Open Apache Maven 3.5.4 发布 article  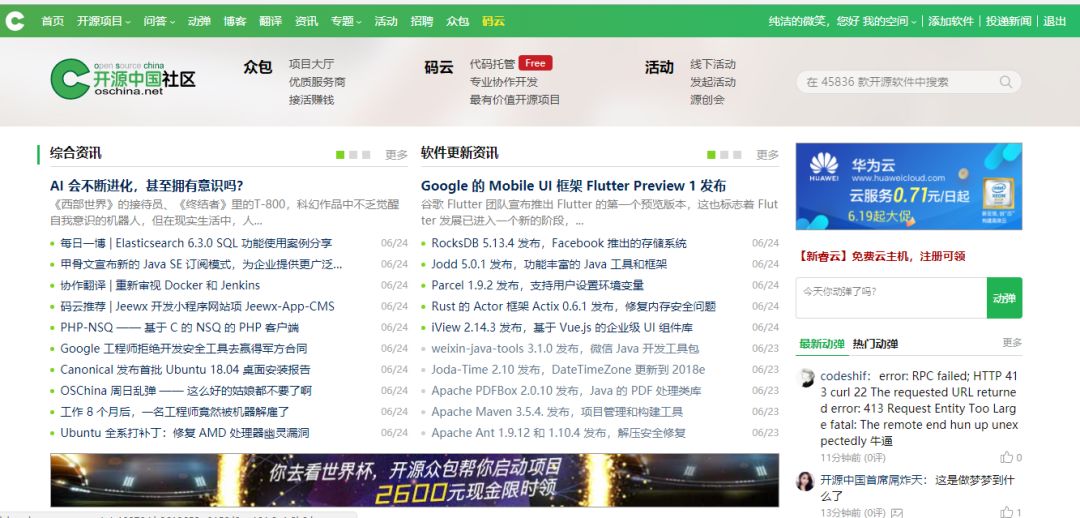557,412
